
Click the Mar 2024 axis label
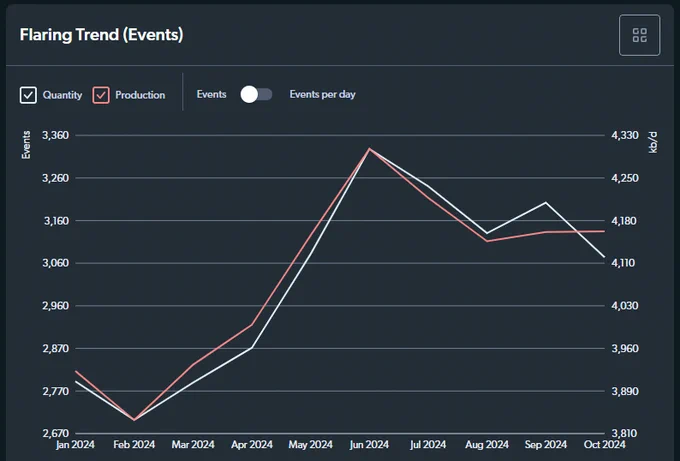[193, 445]
